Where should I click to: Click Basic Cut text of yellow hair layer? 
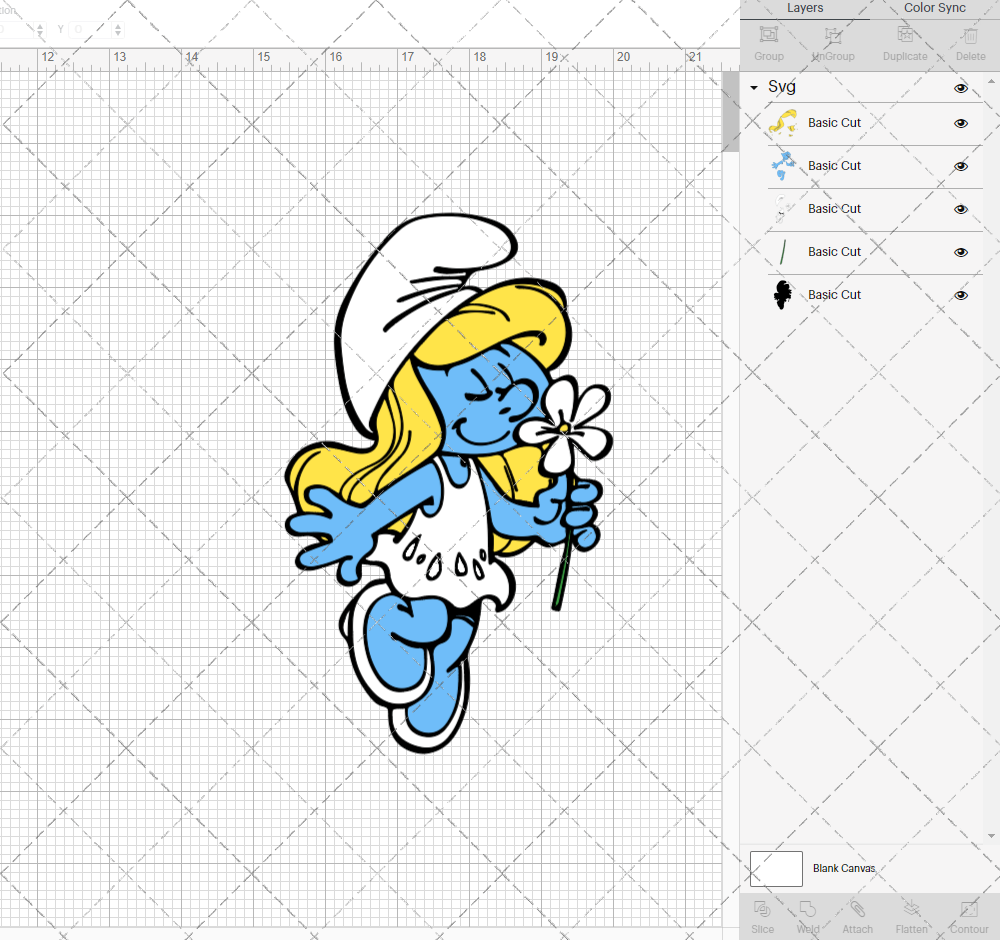pos(834,123)
